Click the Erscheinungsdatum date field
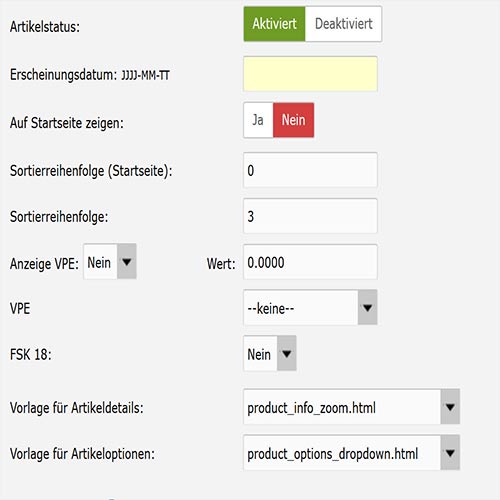This screenshot has height=500, width=500. (x=310, y=74)
